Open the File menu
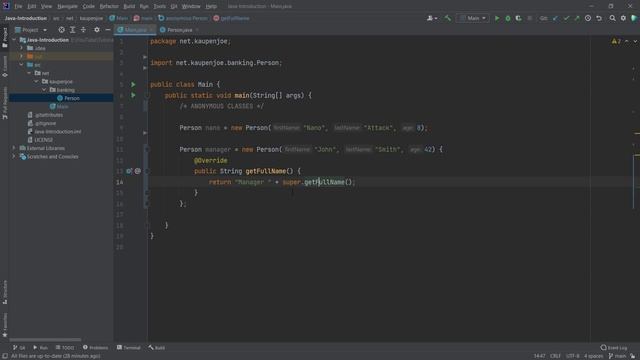The image size is (640, 360). point(18,7)
